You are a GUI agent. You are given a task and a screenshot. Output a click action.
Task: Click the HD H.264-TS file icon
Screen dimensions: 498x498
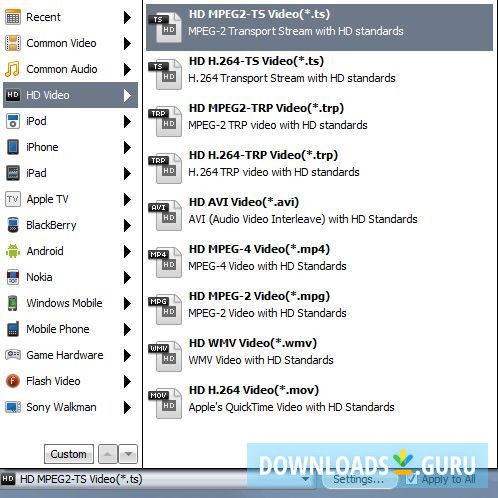(x=165, y=74)
